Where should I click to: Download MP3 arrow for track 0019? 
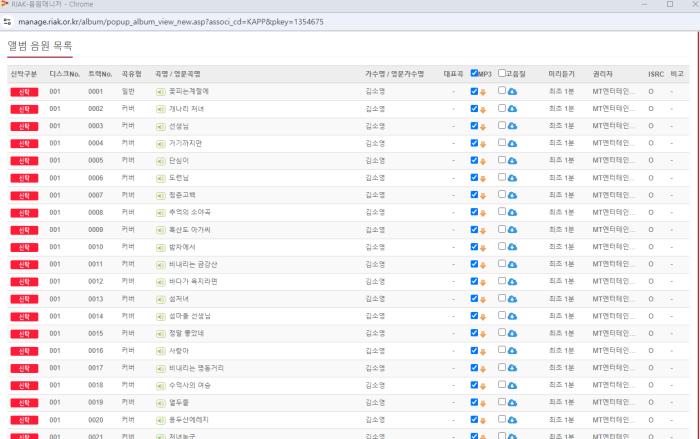click(x=483, y=403)
